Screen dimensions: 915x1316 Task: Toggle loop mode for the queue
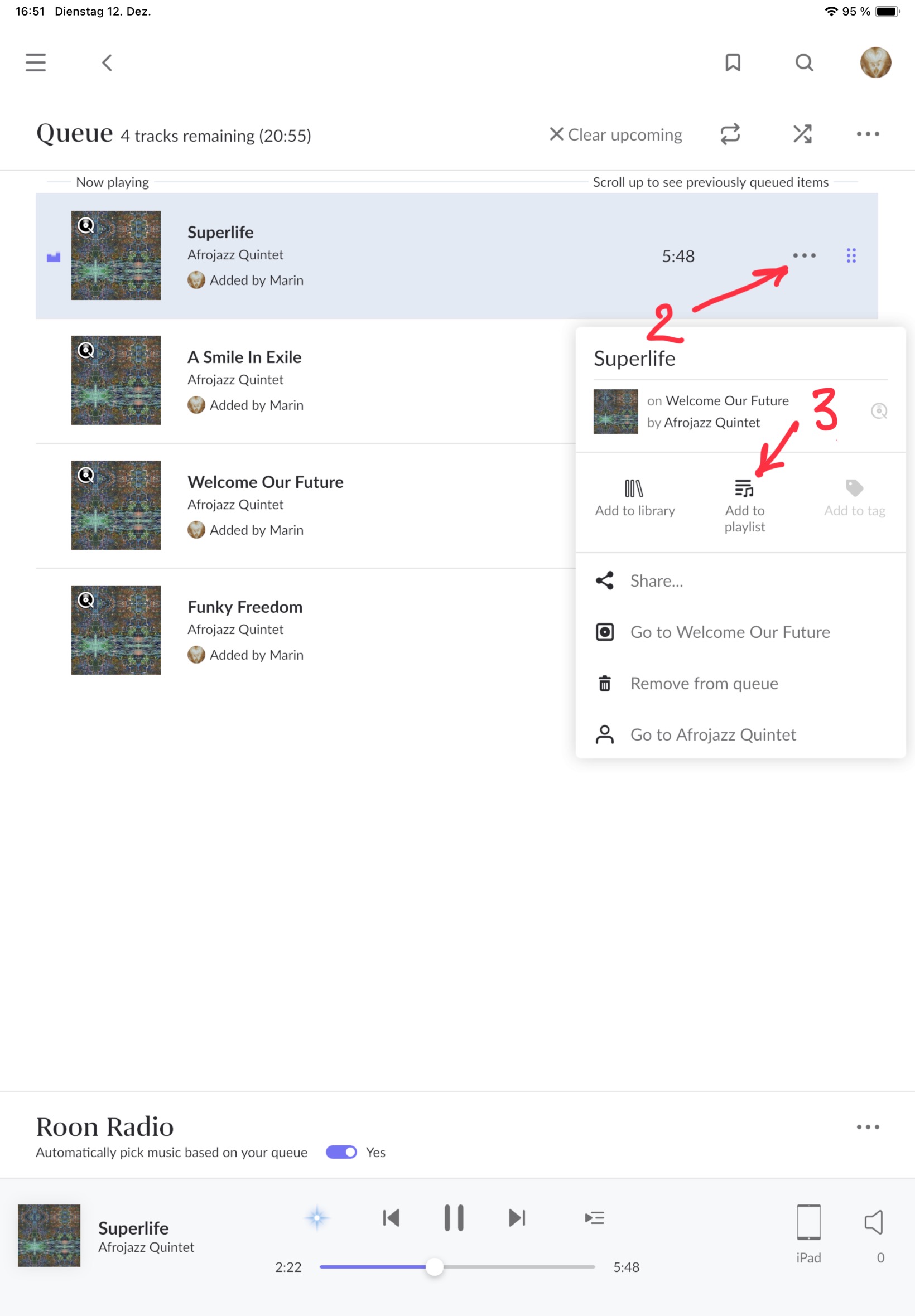click(730, 134)
